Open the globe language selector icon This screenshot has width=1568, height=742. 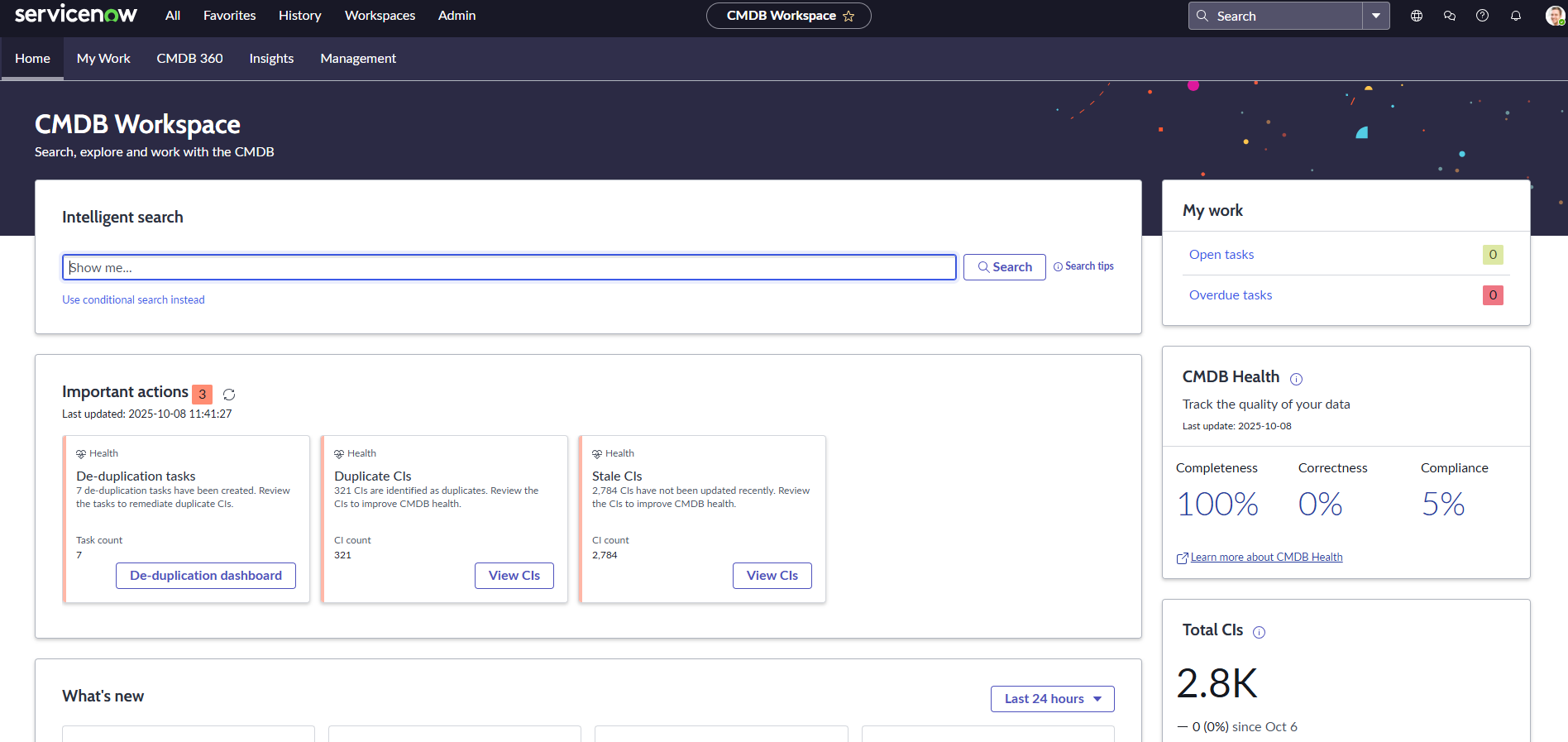point(1417,16)
